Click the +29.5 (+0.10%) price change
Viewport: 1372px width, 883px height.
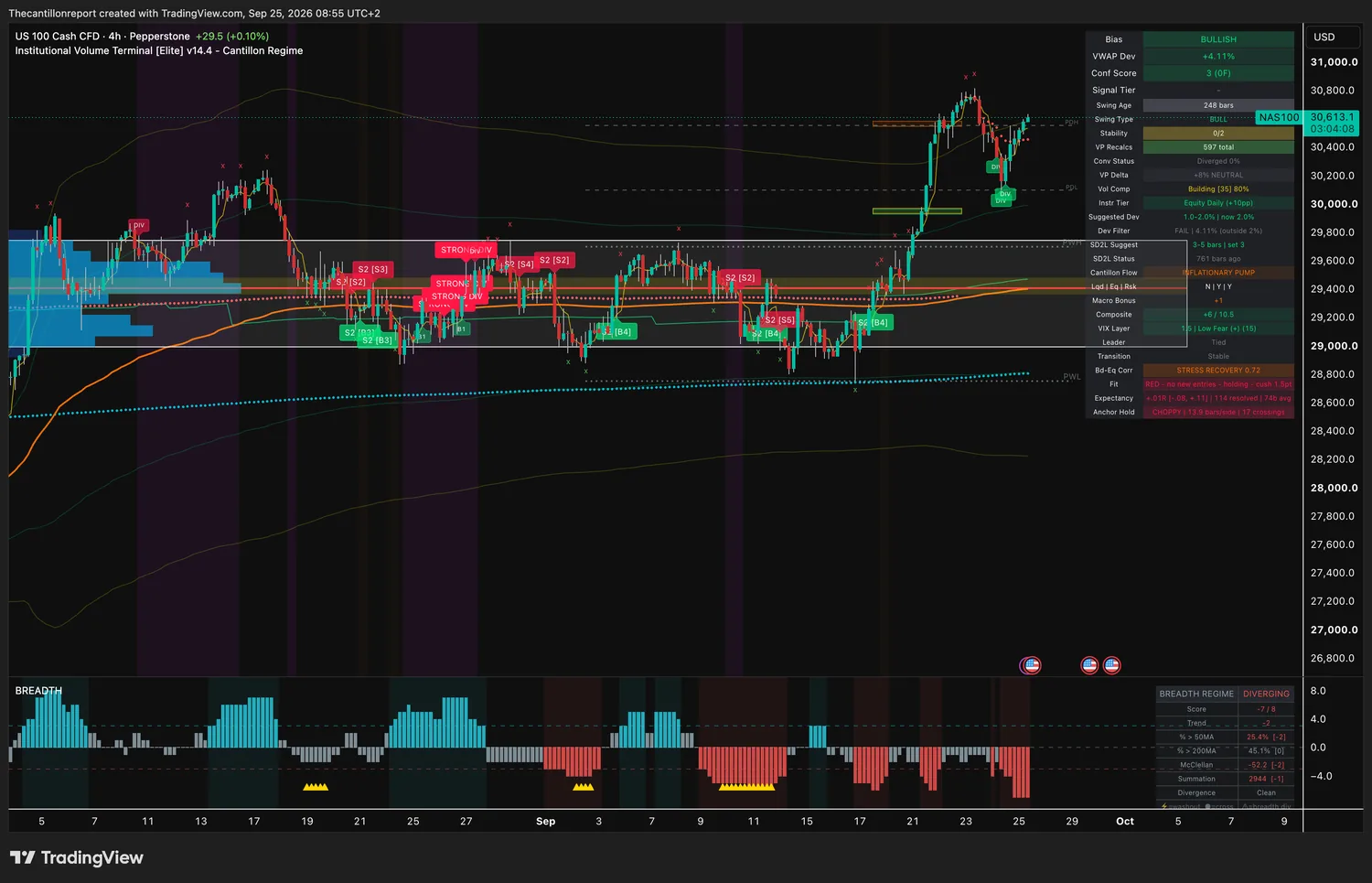(x=232, y=37)
